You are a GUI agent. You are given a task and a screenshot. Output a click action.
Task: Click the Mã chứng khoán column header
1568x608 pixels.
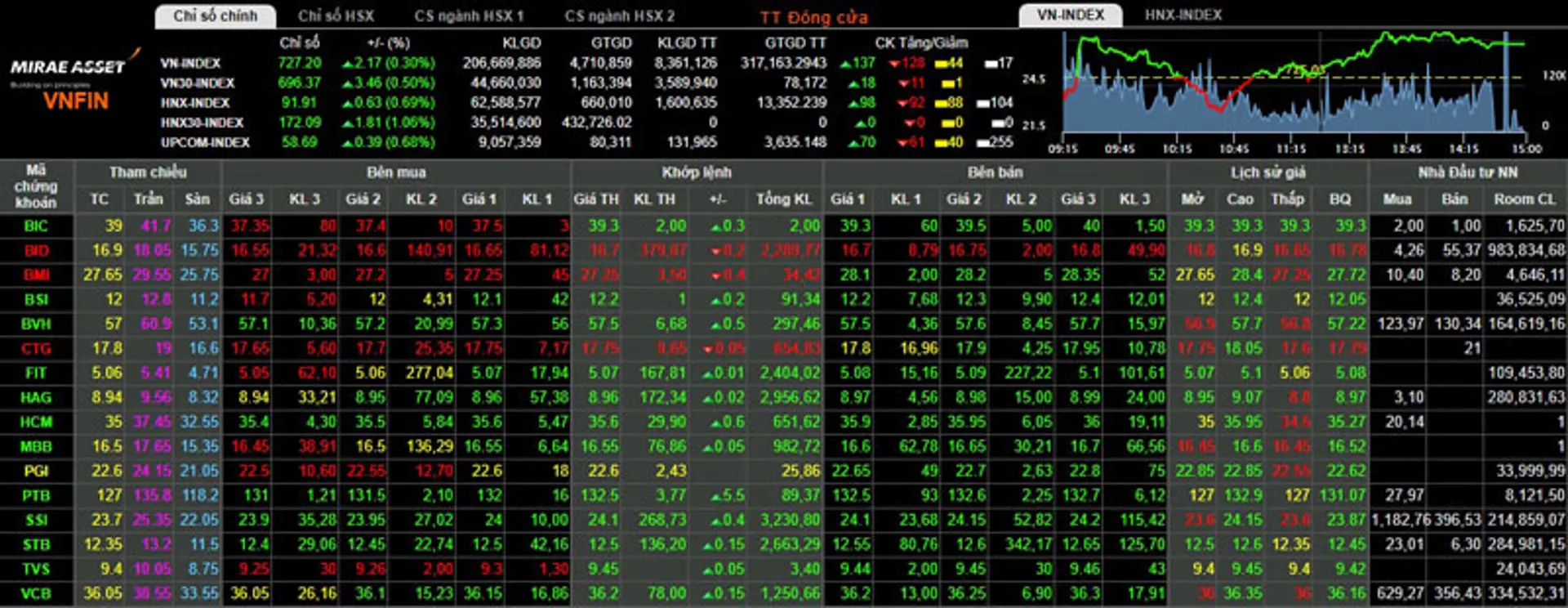(36, 186)
